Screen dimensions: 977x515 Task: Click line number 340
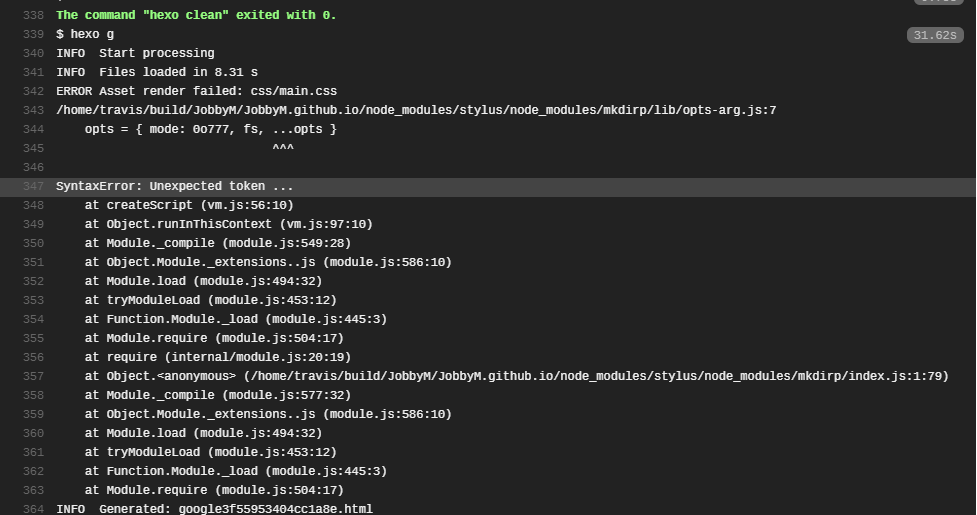(33, 53)
